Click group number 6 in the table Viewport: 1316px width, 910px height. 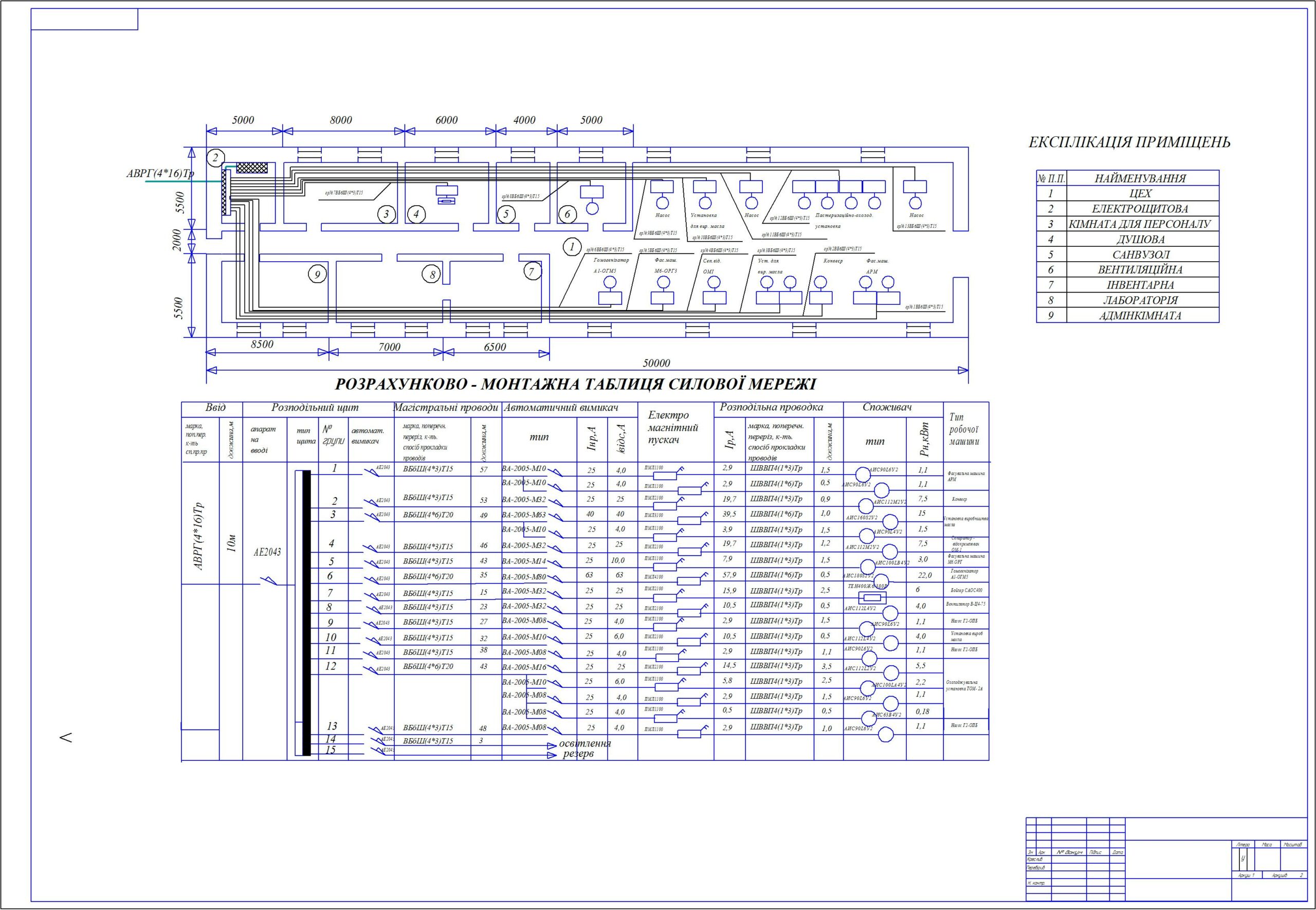pyautogui.click(x=330, y=576)
